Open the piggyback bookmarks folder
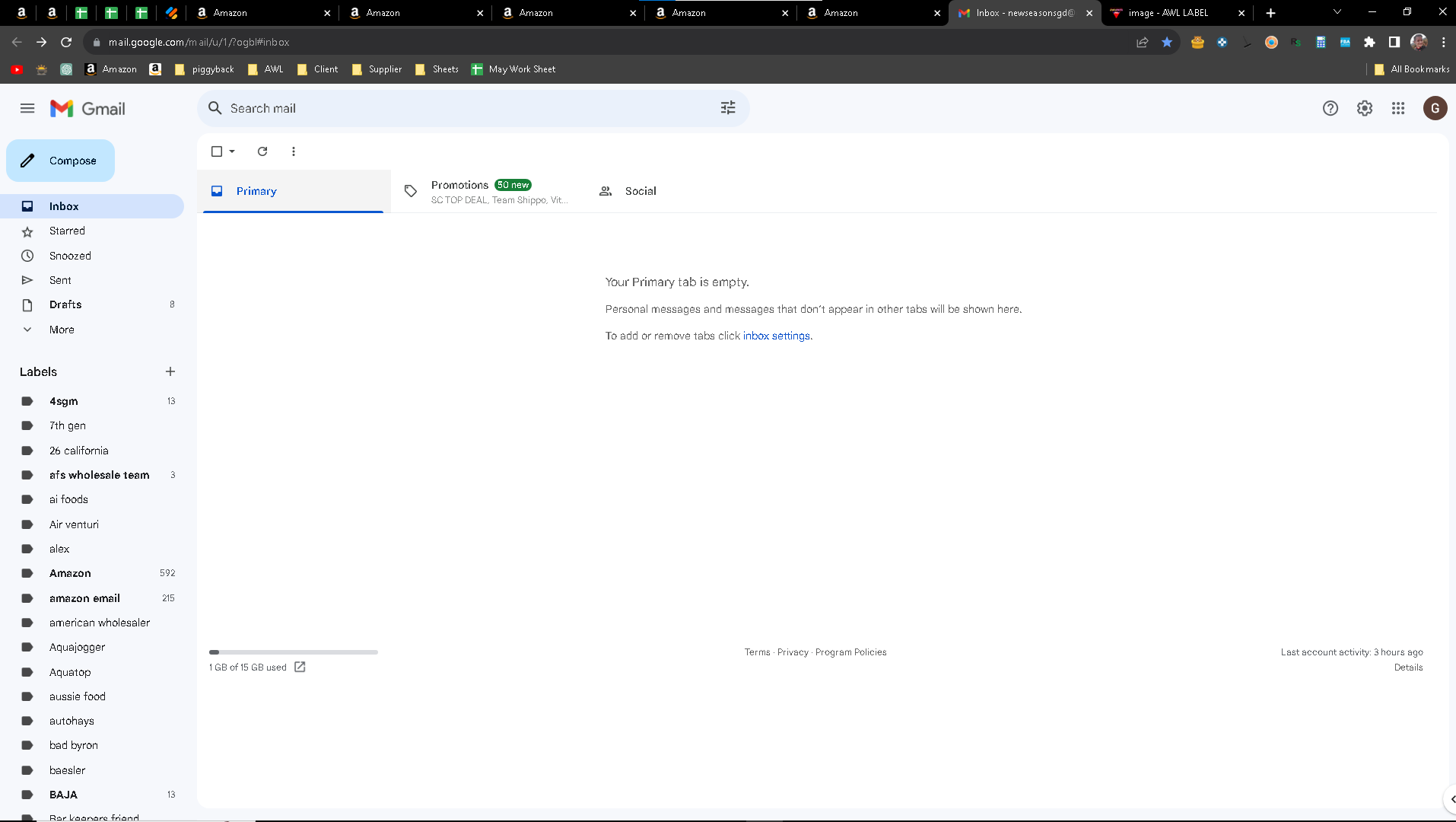 [205, 69]
